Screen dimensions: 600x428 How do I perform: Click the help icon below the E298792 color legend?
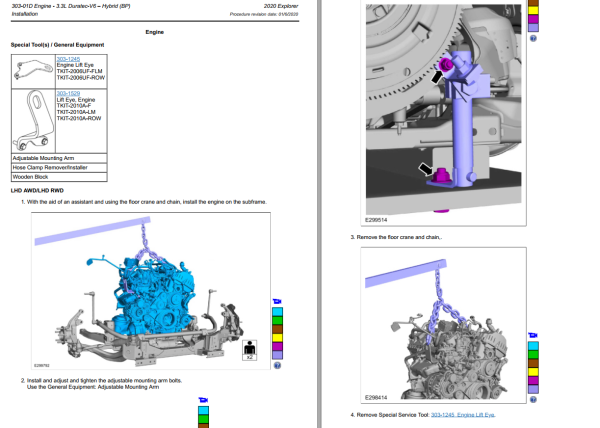coord(277,365)
